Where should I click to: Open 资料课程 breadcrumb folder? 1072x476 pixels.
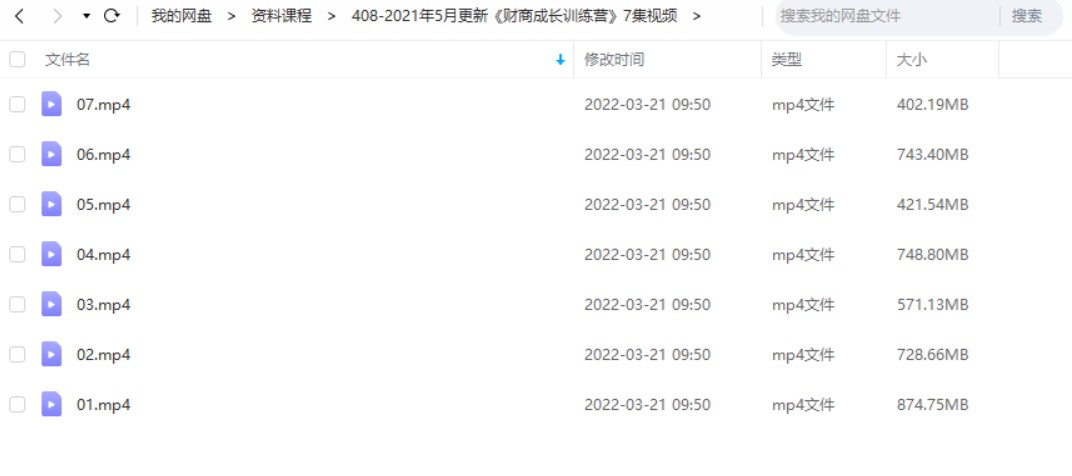coord(282,16)
